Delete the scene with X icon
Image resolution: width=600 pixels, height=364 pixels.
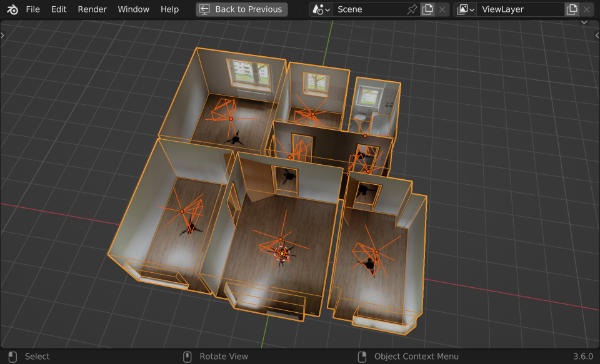442,9
